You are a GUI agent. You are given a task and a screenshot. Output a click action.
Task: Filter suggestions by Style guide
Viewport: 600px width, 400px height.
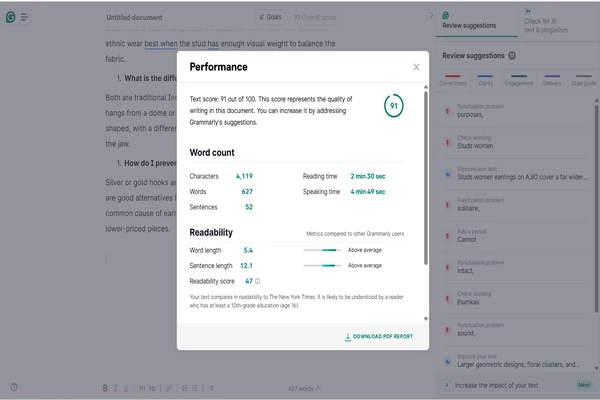584,80
